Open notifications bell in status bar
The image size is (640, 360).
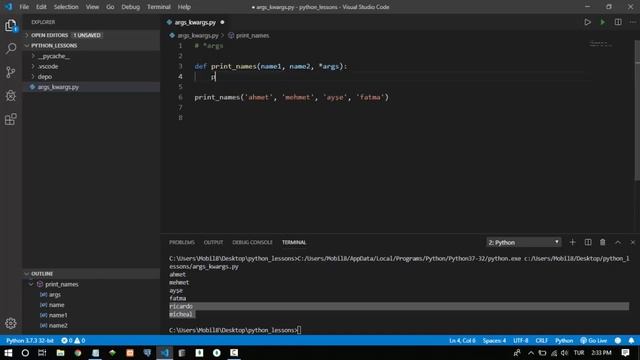pos(631,340)
